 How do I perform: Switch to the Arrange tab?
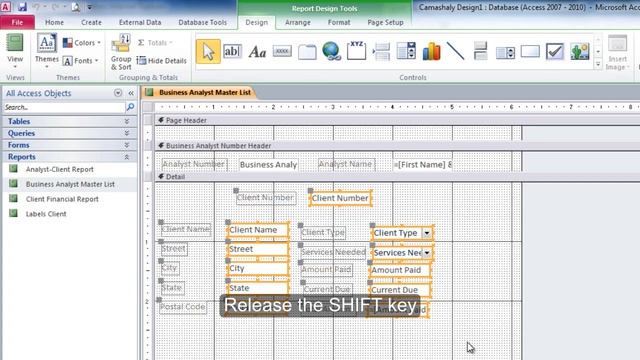pos(298,22)
